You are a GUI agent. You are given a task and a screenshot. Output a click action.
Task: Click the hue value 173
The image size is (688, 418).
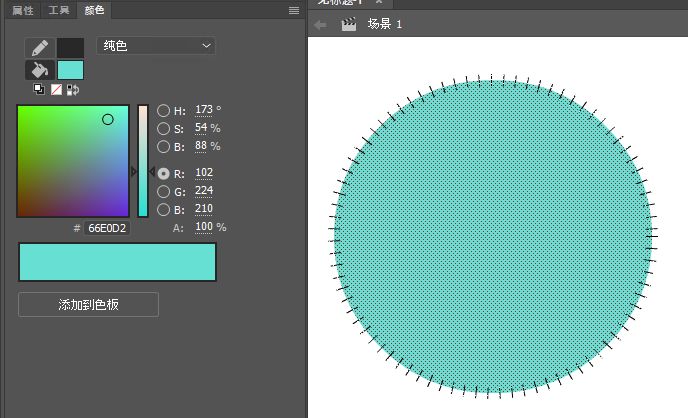(x=204, y=110)
